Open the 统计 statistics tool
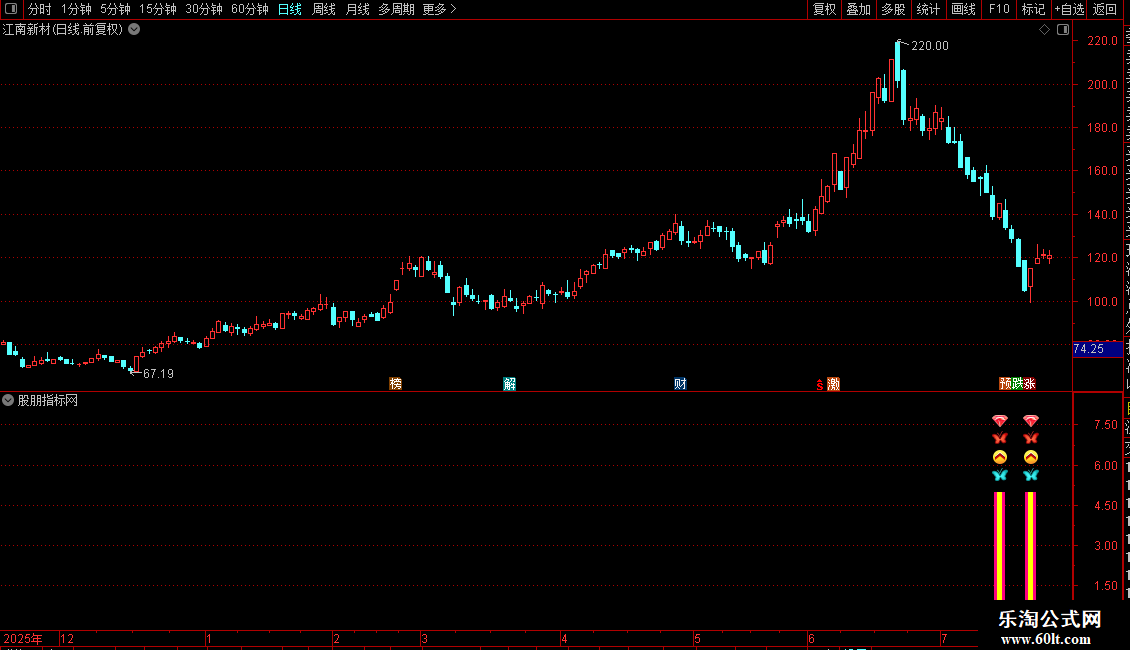The image size is (1130, 650). (927, 9)
